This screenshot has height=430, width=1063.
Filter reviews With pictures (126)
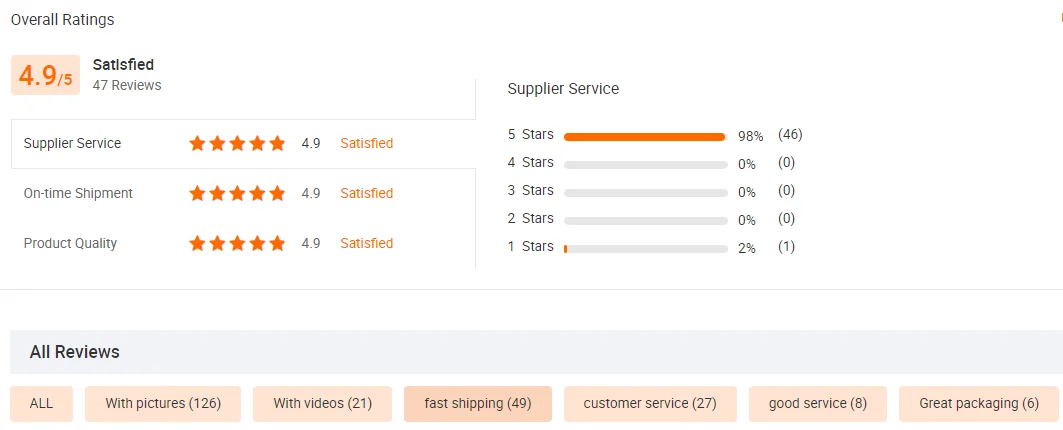pyautogui.click(x=163, y=403)
